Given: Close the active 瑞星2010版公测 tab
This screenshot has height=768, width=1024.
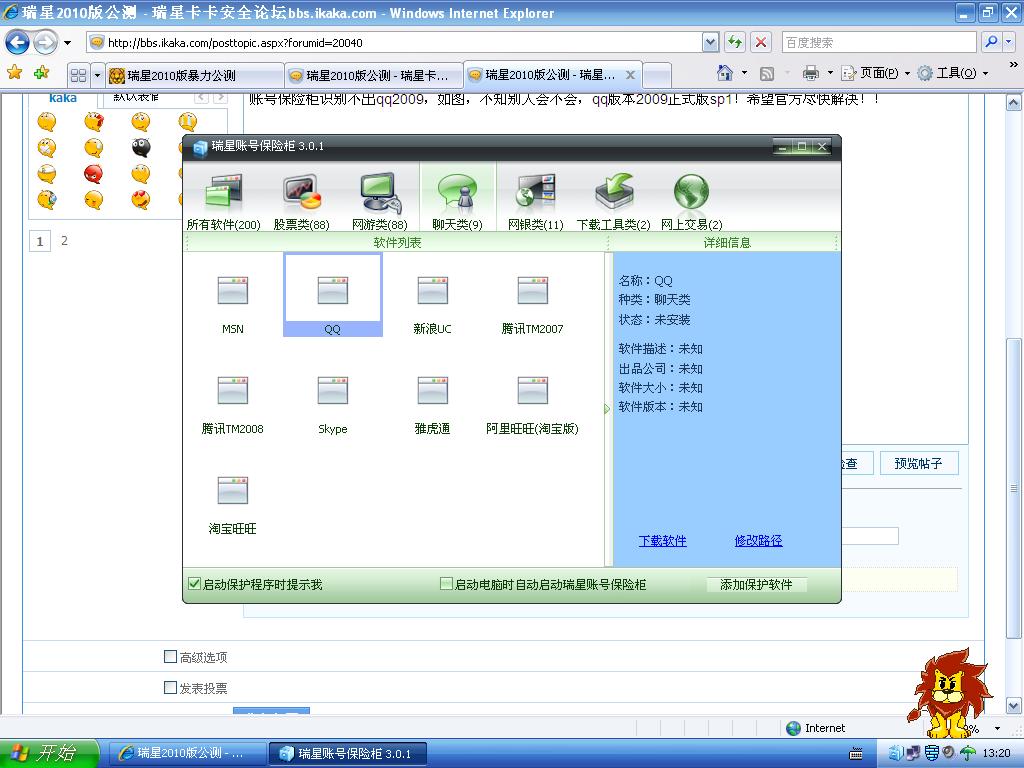Looking at the screenshot, I should click(630, 75).
